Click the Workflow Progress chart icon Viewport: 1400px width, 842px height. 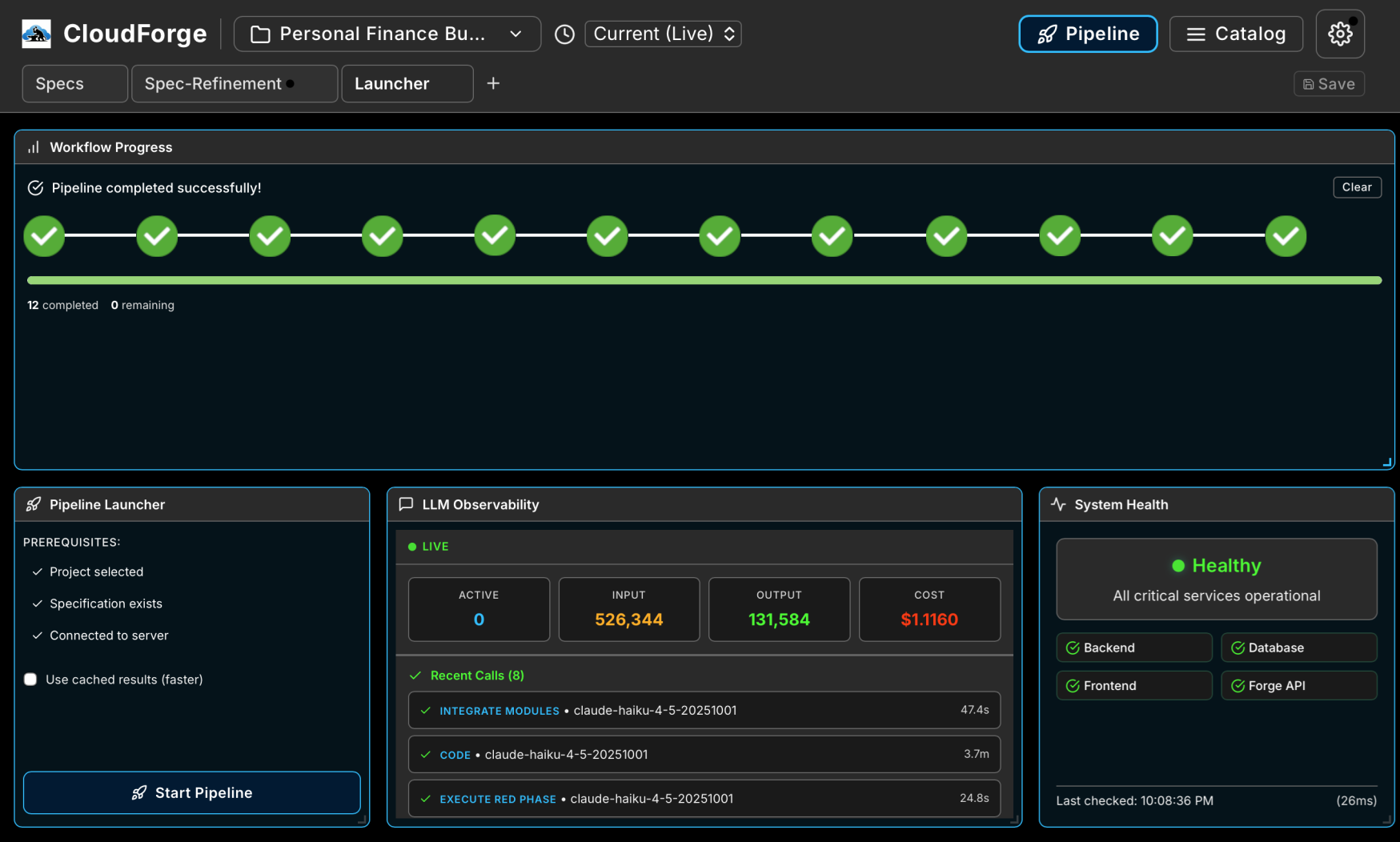tap(33, 147)
